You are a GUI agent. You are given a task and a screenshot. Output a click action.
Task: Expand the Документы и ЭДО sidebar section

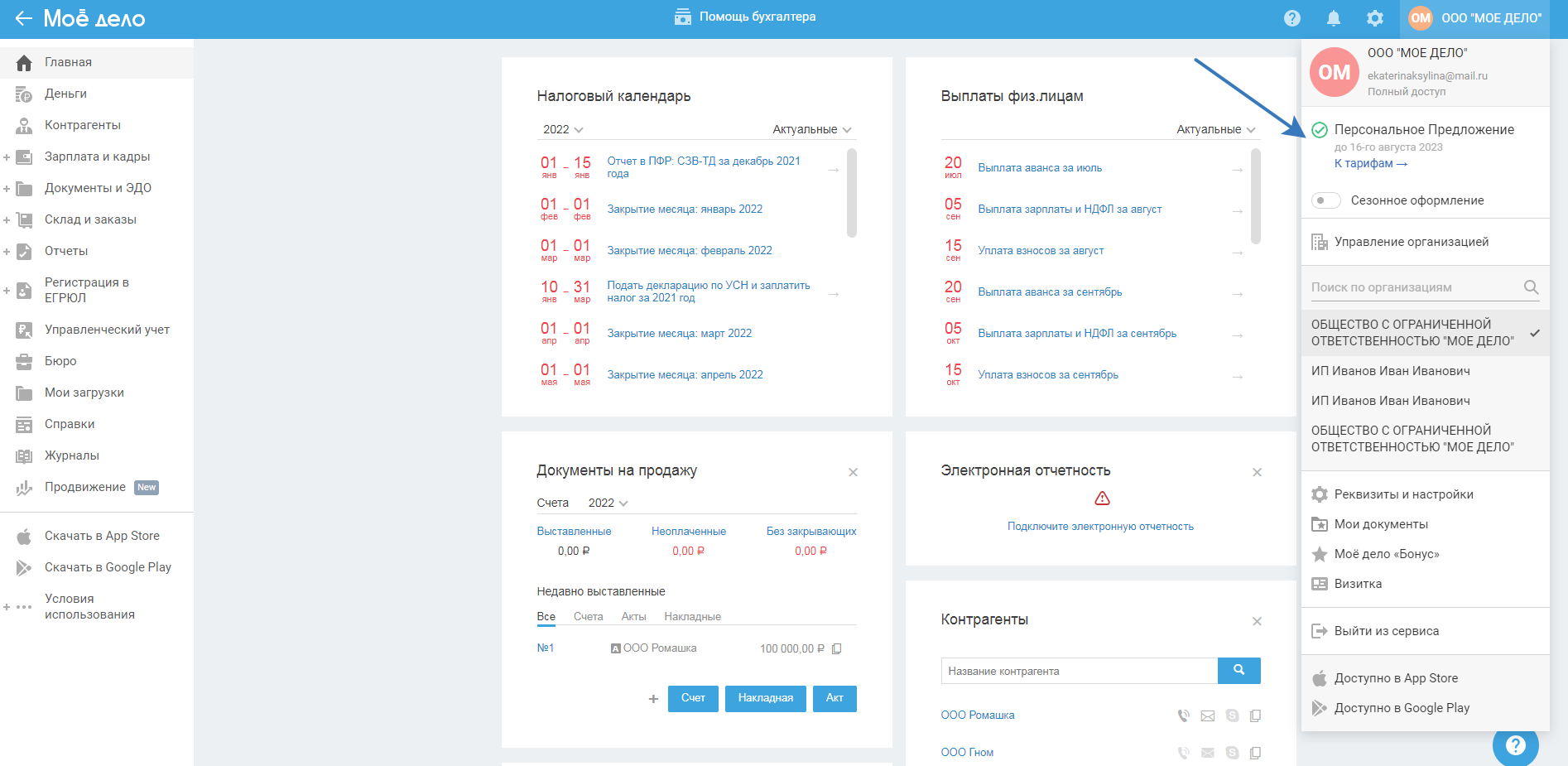tap(7, 188)
